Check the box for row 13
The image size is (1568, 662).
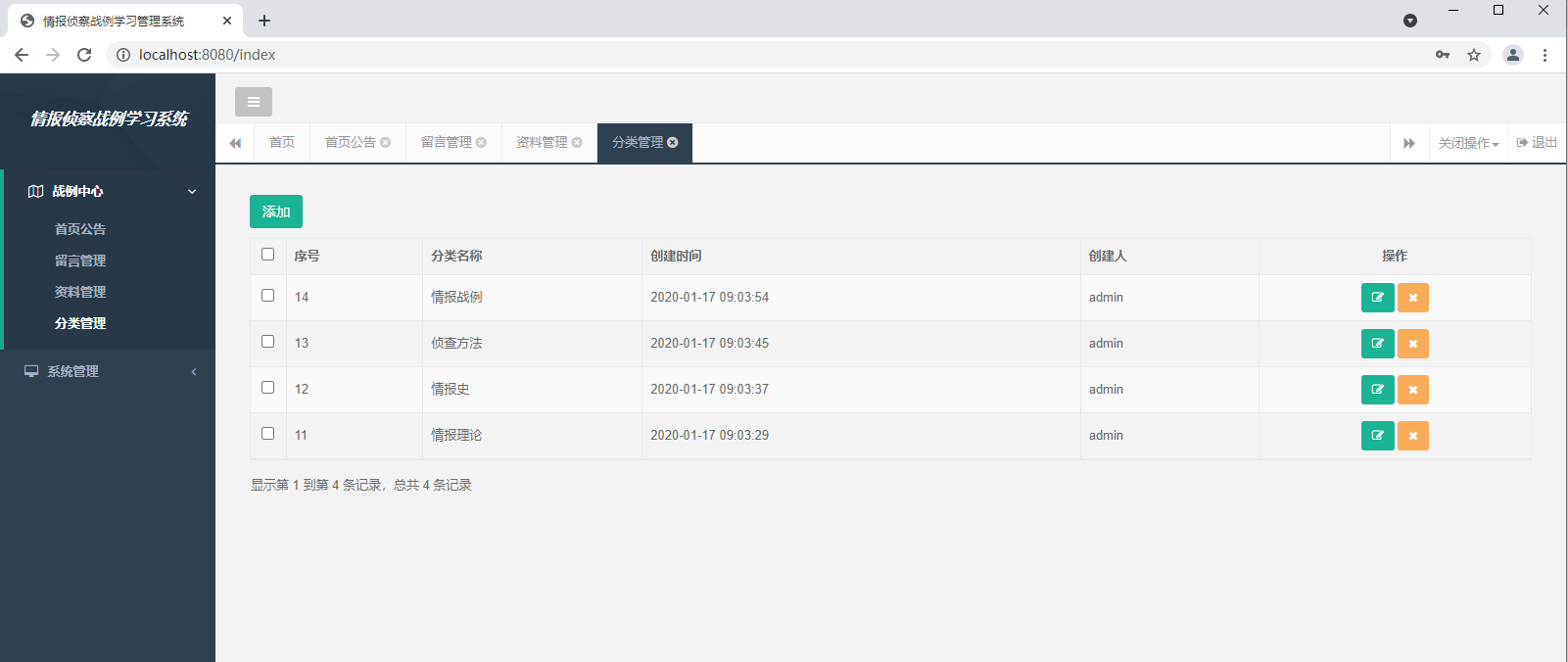(x=267, y=342)
